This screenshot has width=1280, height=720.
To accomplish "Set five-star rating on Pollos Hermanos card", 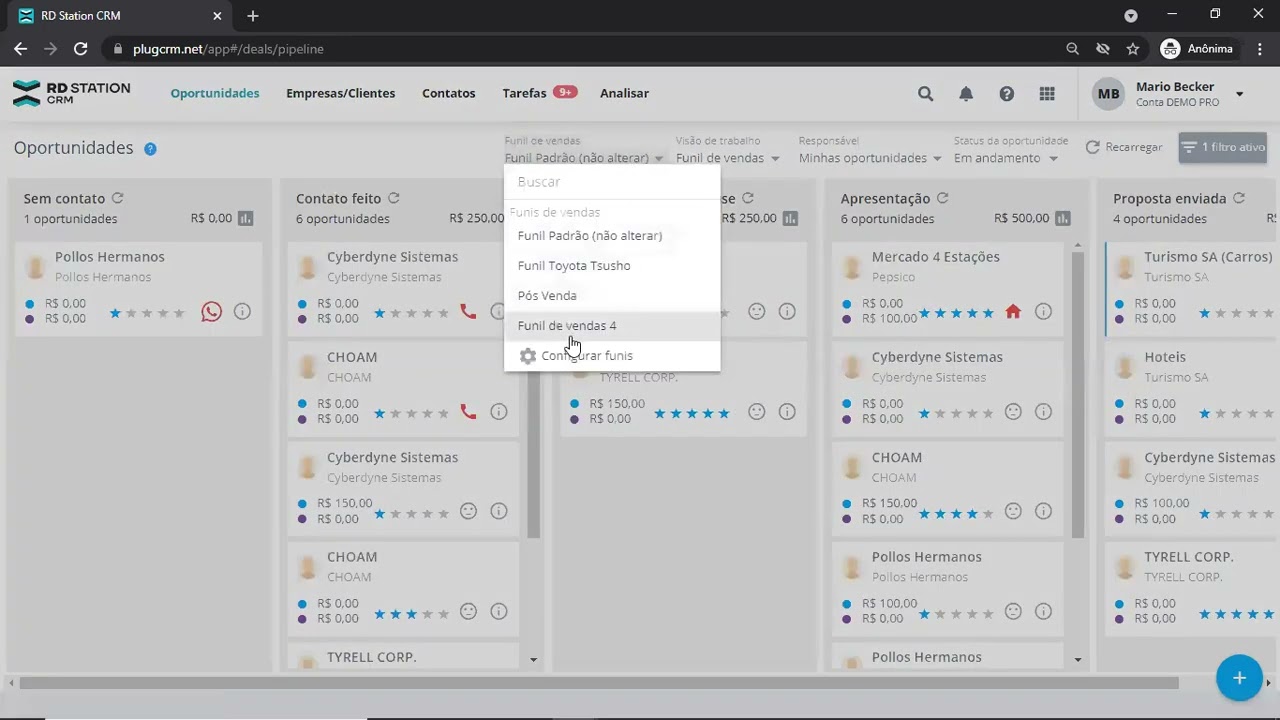I will [x=179, y=313].
